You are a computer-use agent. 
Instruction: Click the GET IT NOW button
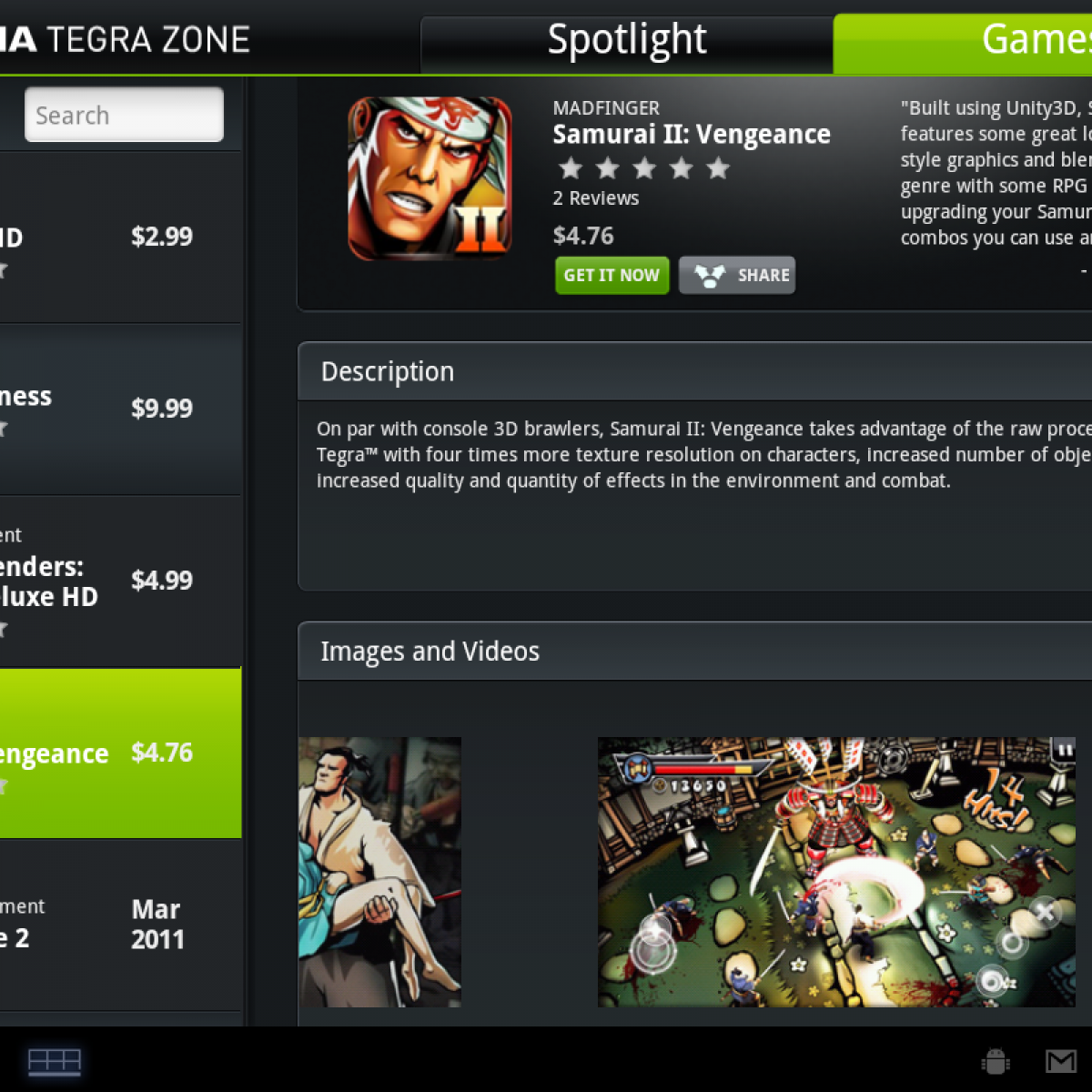612,275
